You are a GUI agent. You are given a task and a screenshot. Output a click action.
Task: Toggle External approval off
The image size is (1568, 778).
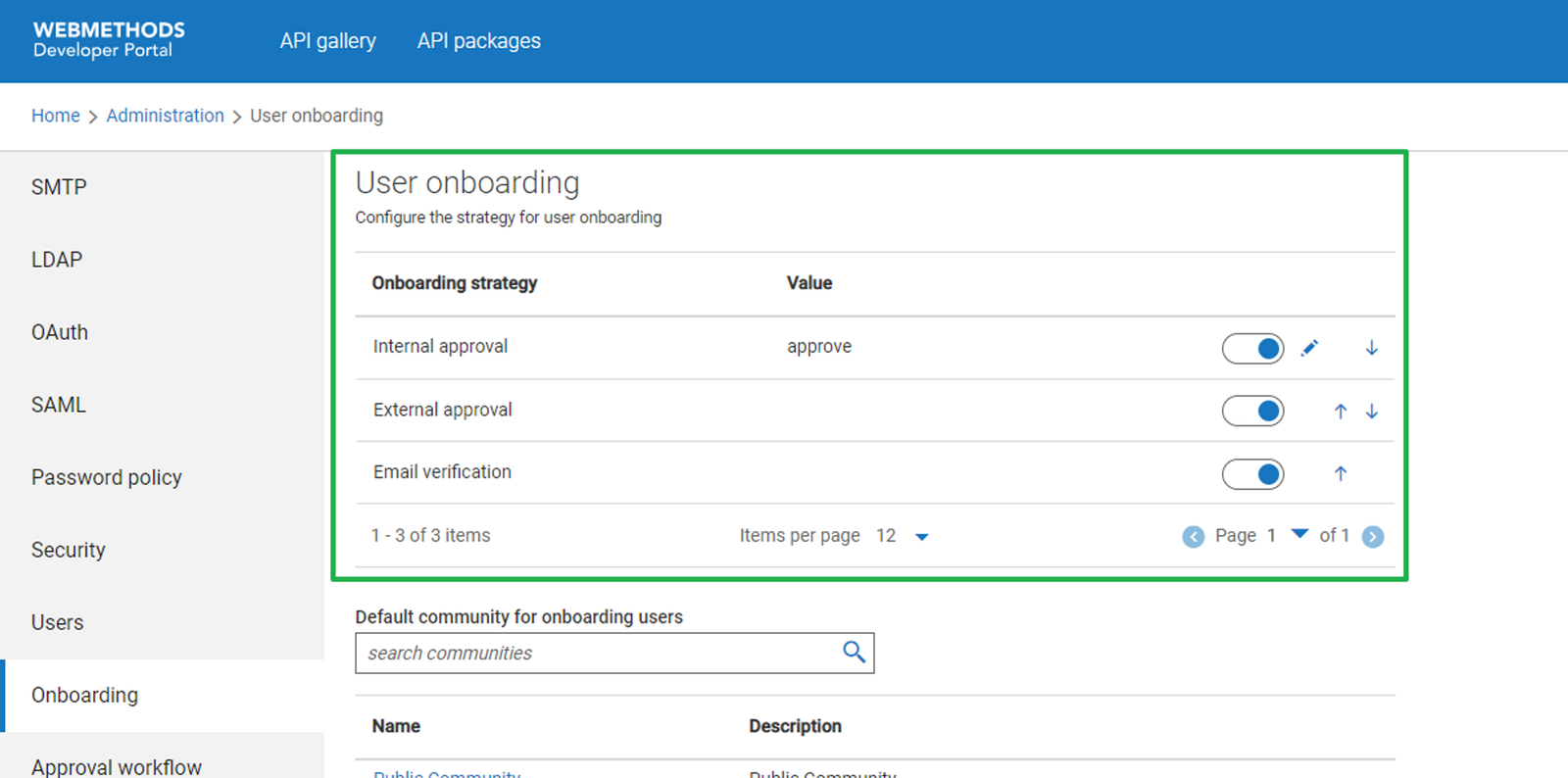click(x=1252, y=412)
